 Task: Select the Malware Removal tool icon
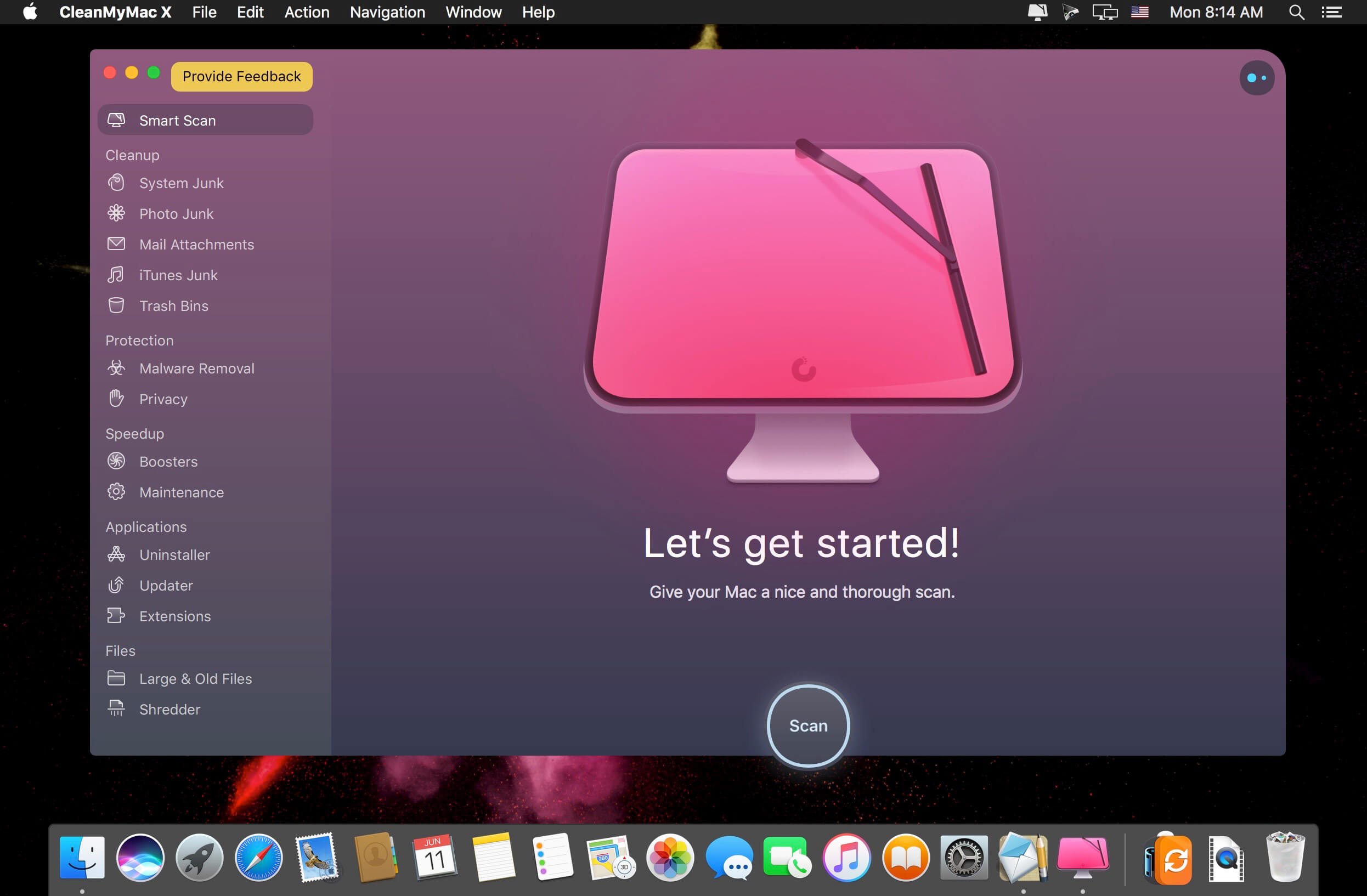coord(117,367)
